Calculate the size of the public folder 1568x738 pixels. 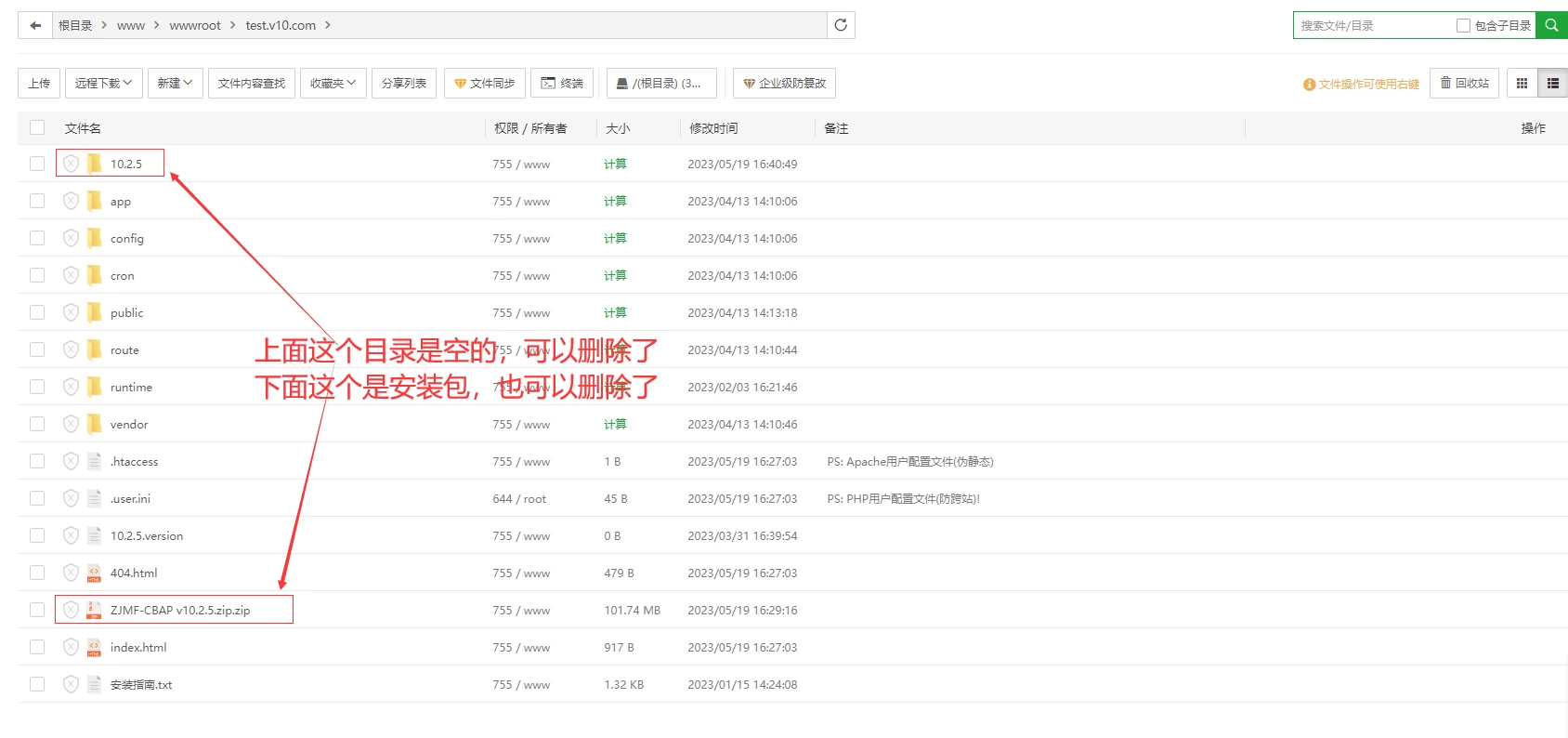pos(615,312)
